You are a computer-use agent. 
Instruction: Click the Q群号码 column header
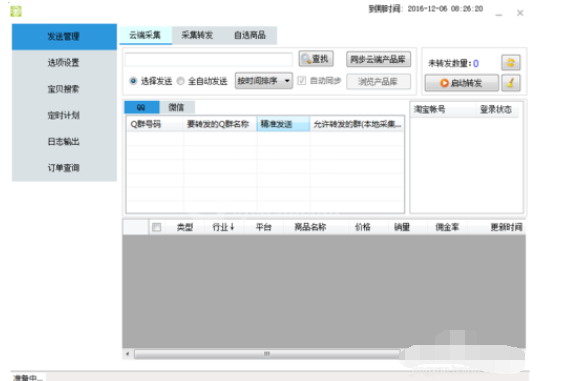(x=155, y=124)
